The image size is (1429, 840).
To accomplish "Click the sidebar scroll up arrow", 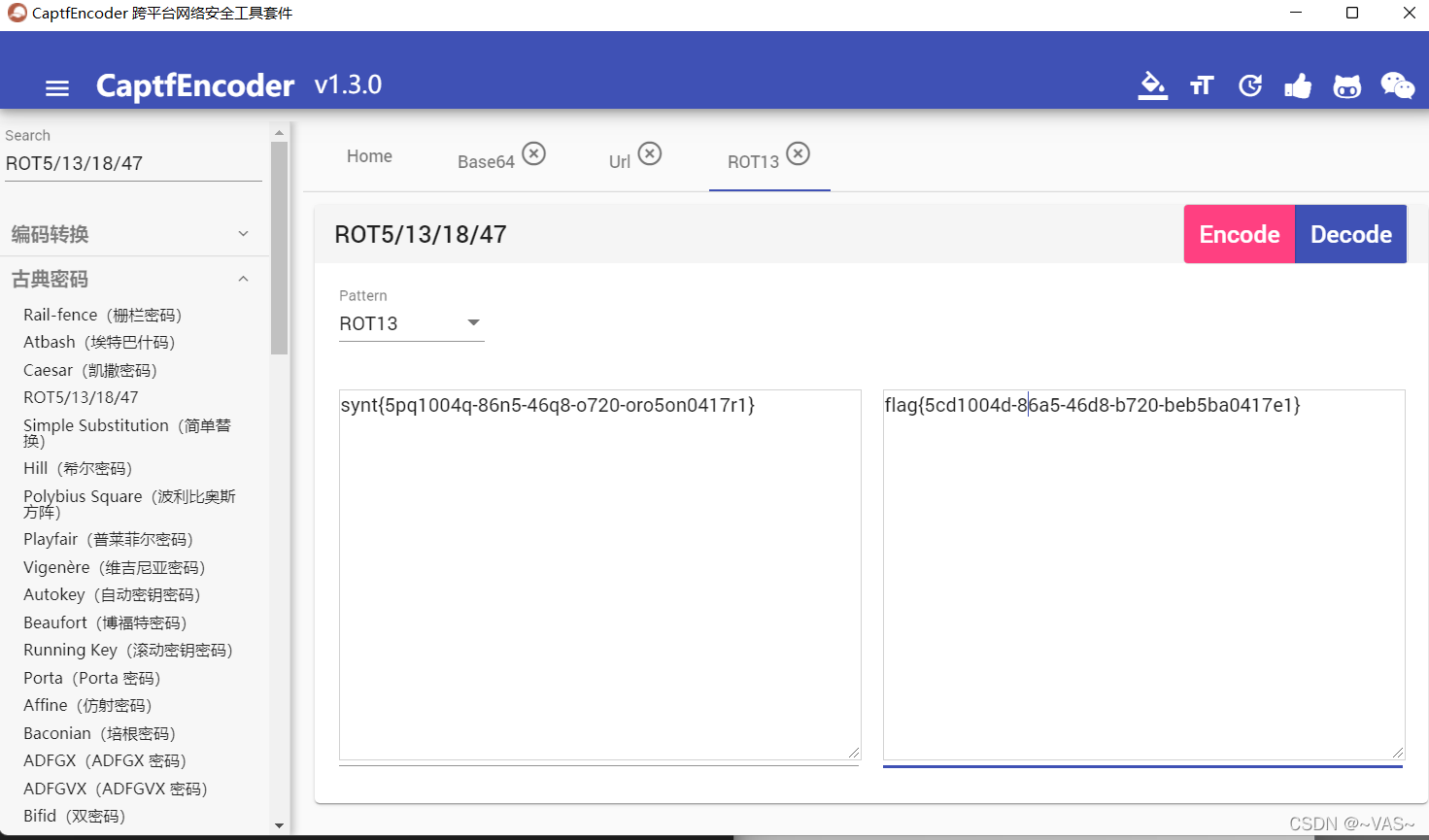I will coord(280,132).
